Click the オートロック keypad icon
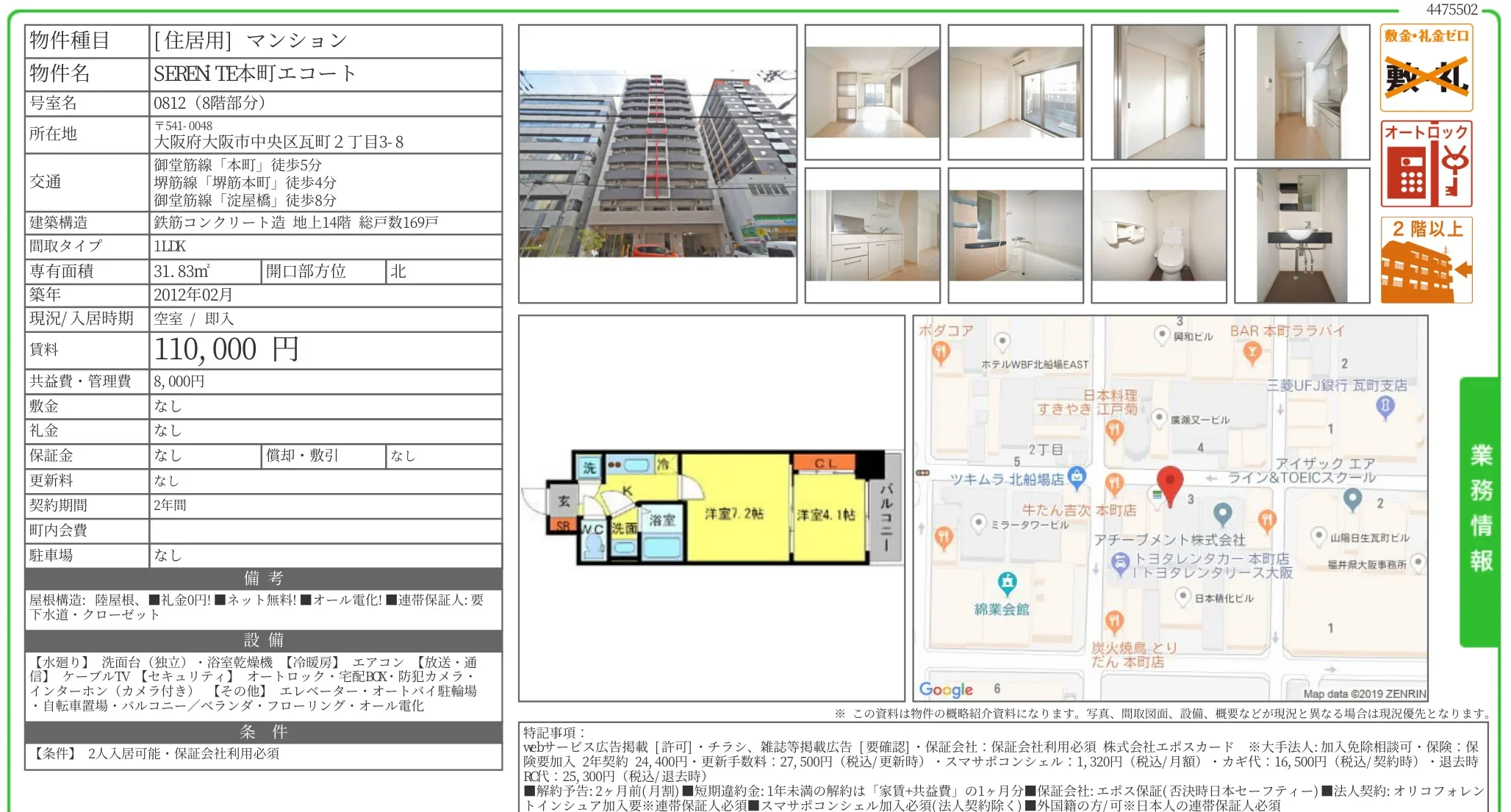 point(1426,164)
